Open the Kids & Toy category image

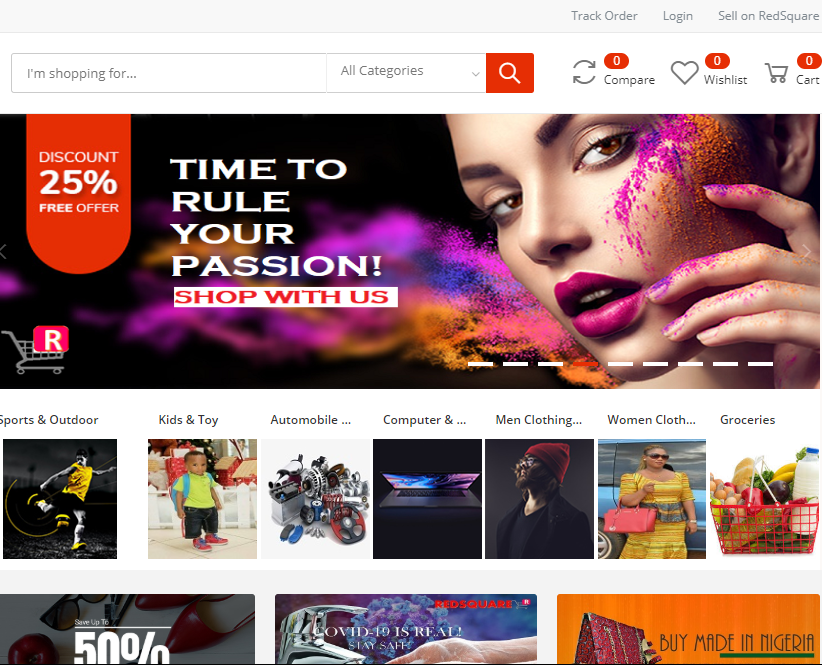(x=202, y=498)
